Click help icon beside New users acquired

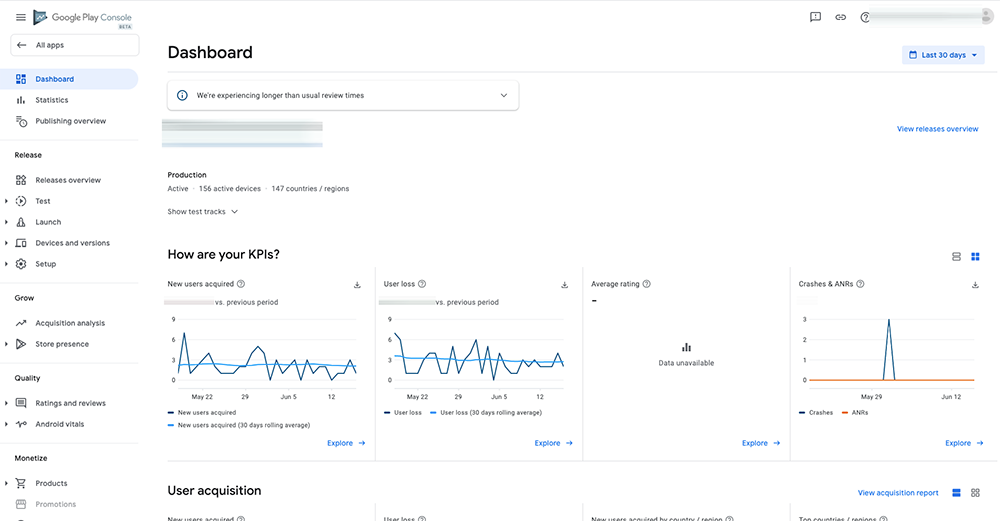[241, 284]
